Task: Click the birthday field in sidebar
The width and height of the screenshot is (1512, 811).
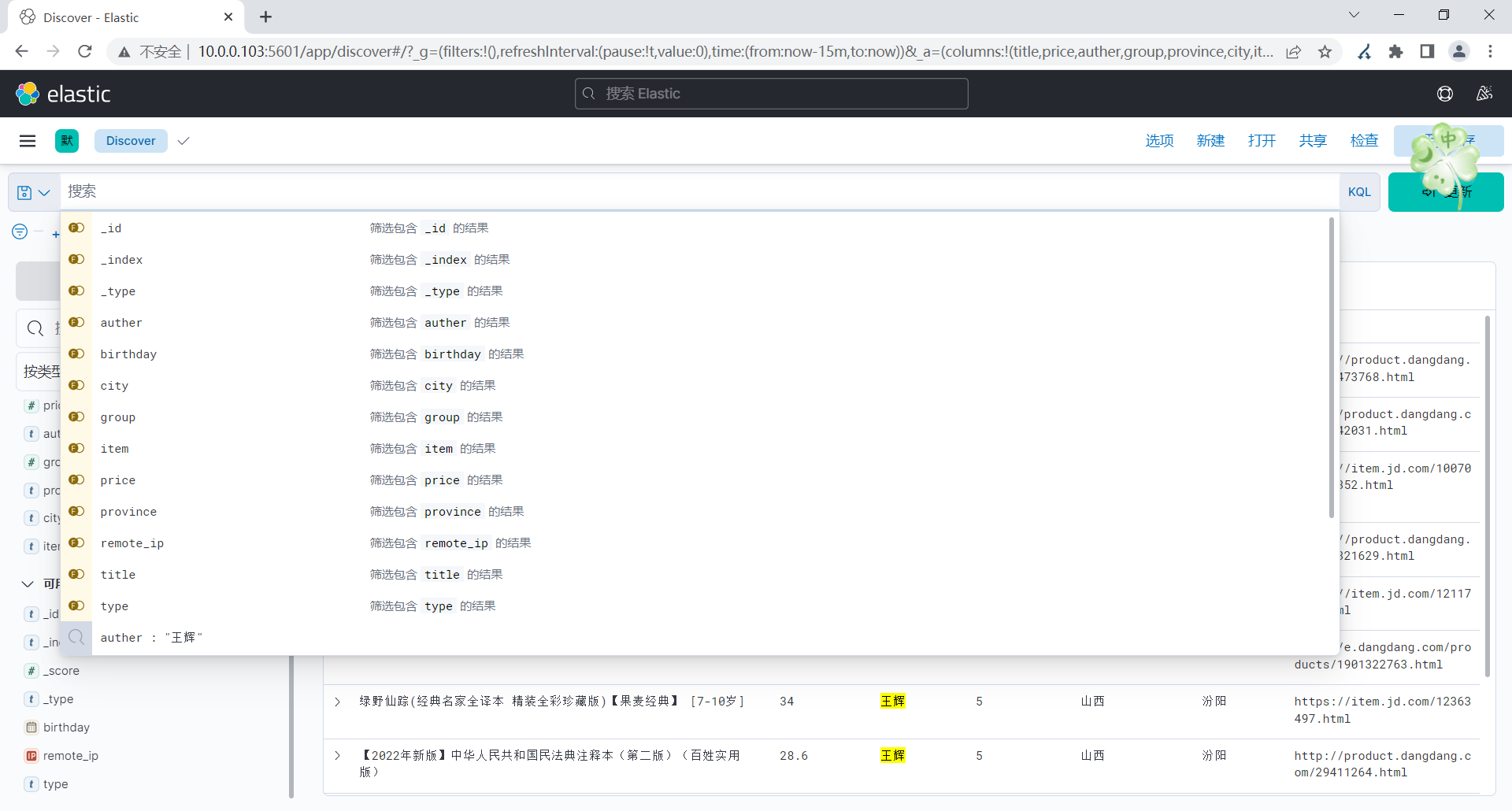Action: (x=67, y=728)
